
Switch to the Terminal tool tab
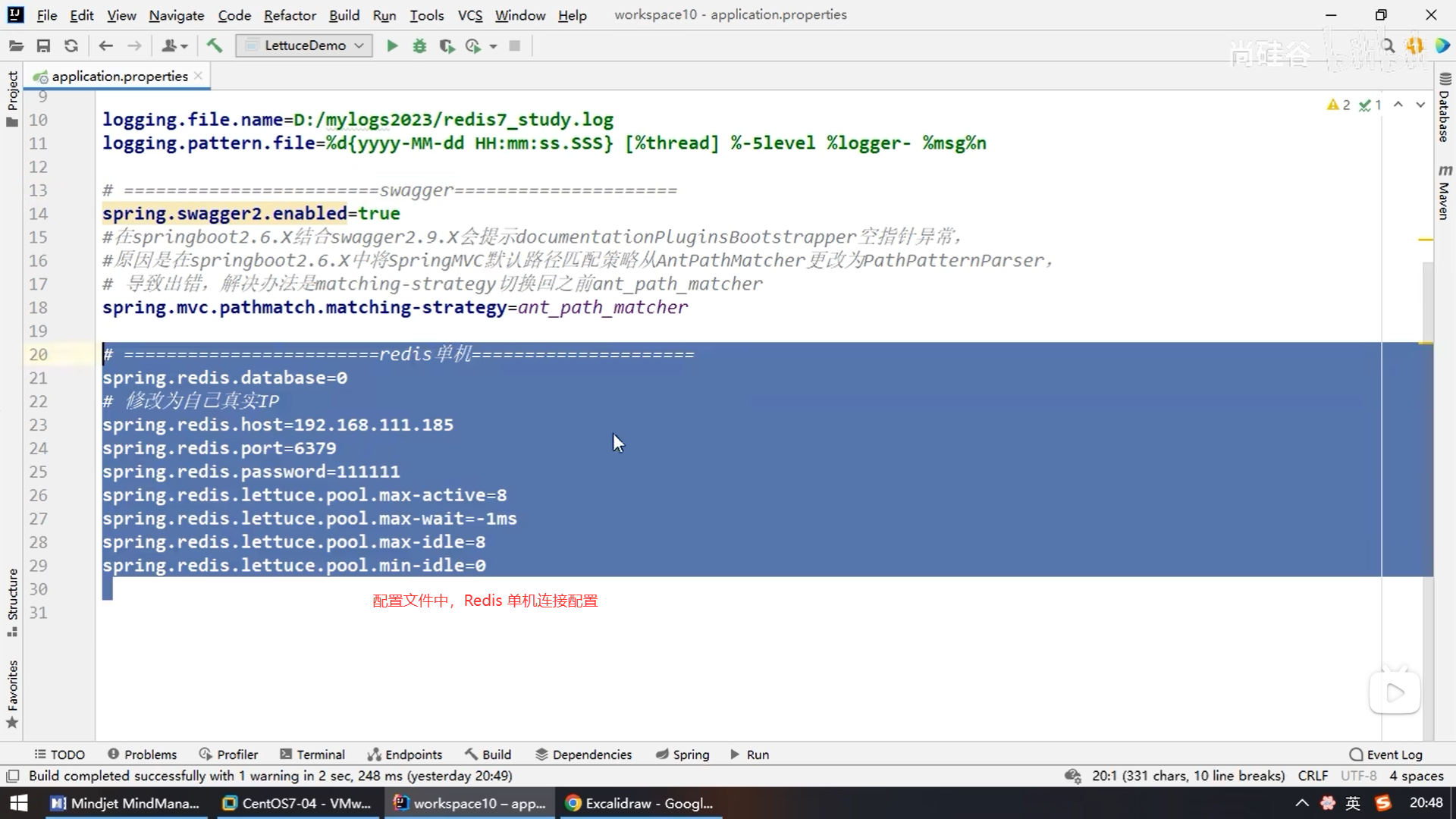(x=312, y=755)
